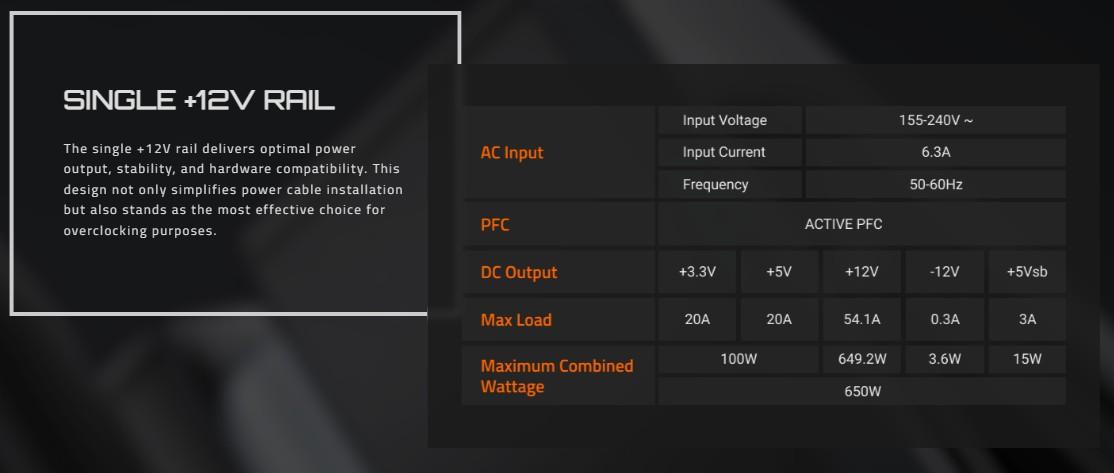Click the SINGLE +12V RAIL heading
The width and height of the screenshot is (1114, 473).
pos(199,100)
